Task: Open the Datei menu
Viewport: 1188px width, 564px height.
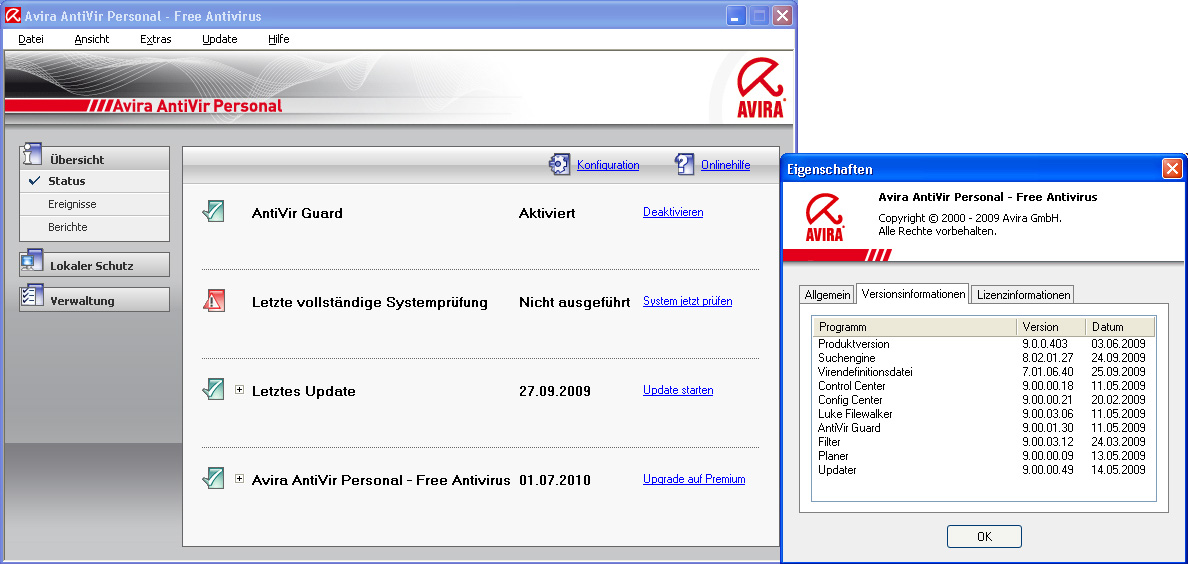Action: pyautogui.click(x=31, y=39)
